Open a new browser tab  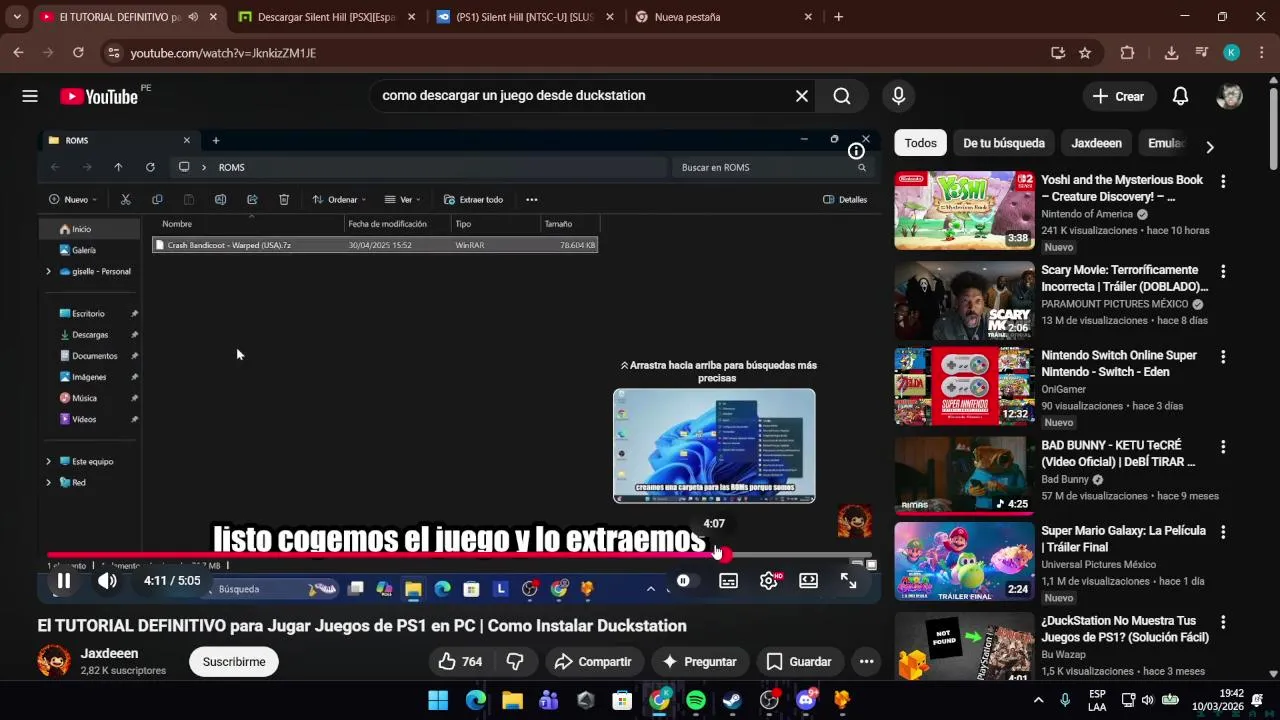[x=838, y=17]
